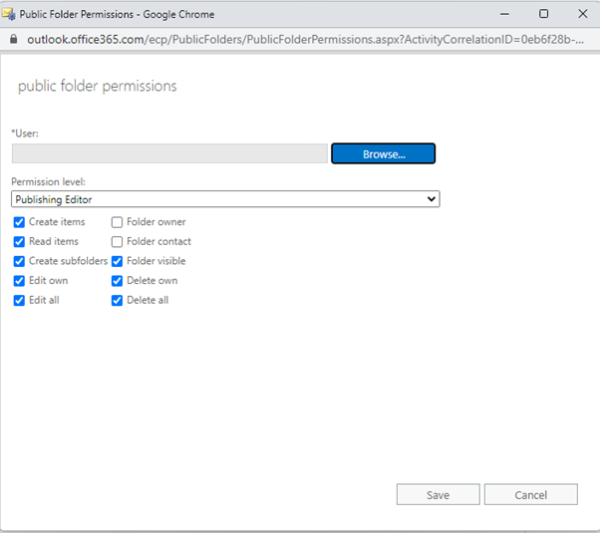
Task: Click the padlock site security icon
Action: pos(13,39)
